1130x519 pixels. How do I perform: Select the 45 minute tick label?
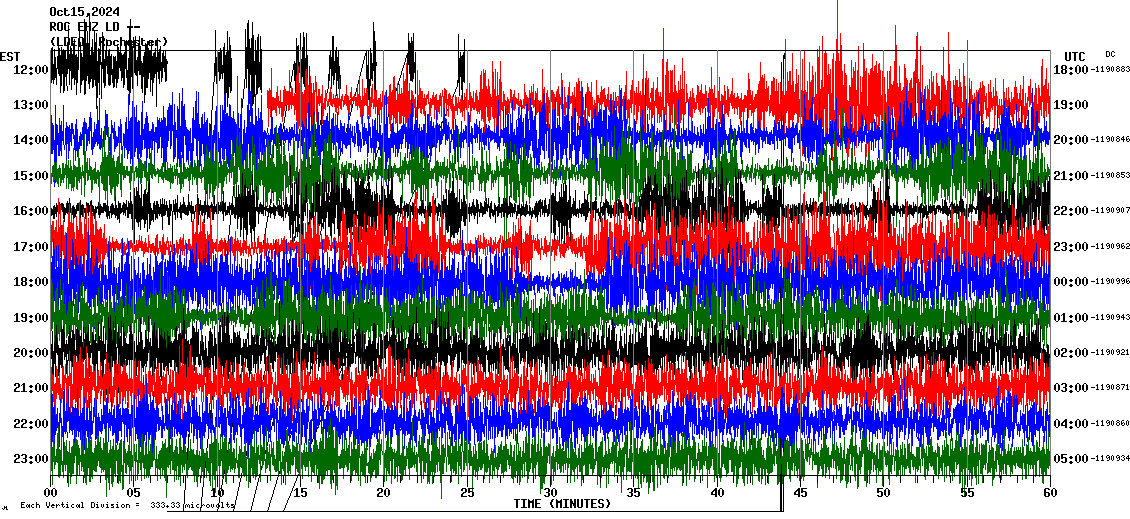[800, 493]
